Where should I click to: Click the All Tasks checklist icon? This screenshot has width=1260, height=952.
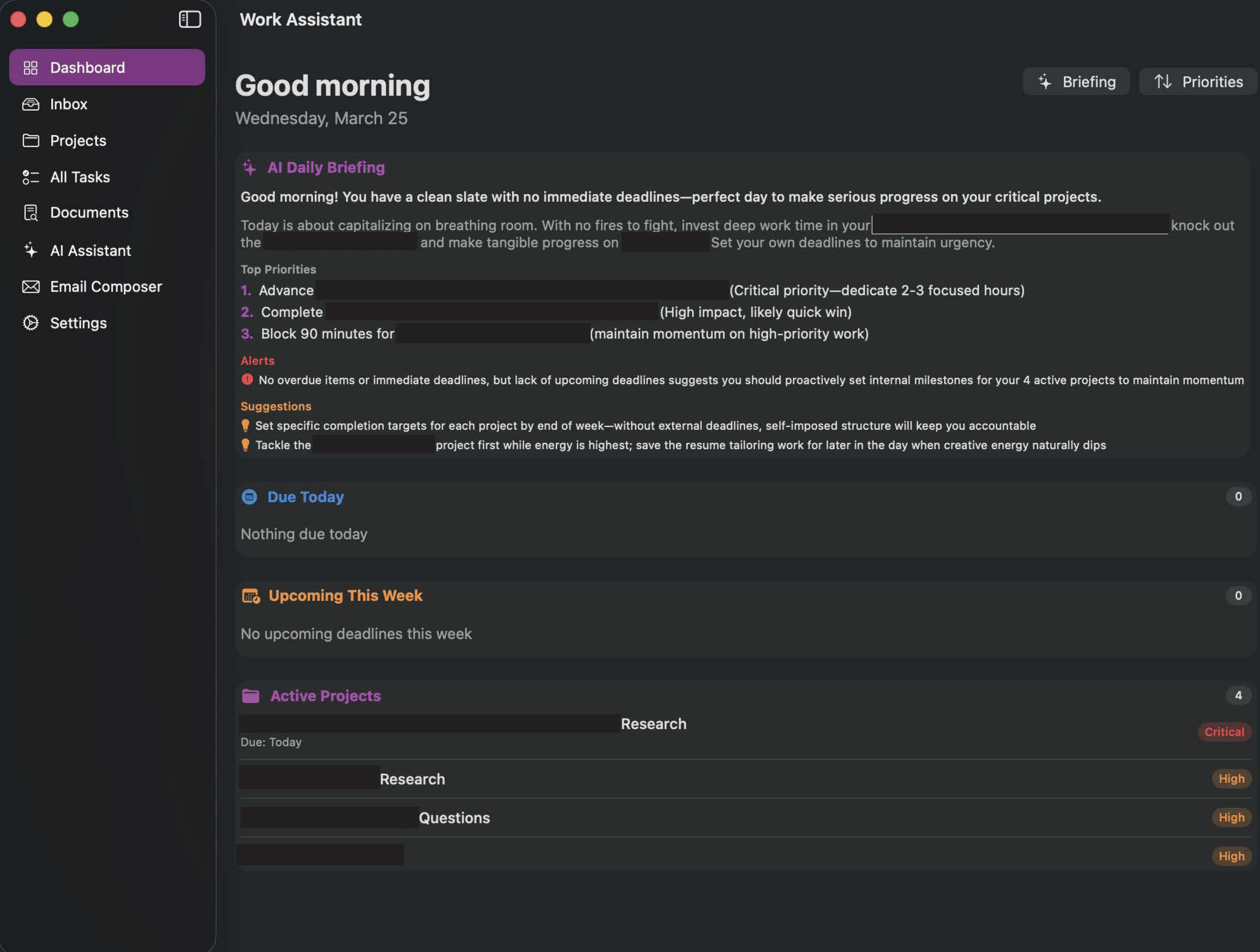click(x=31, y=177)
